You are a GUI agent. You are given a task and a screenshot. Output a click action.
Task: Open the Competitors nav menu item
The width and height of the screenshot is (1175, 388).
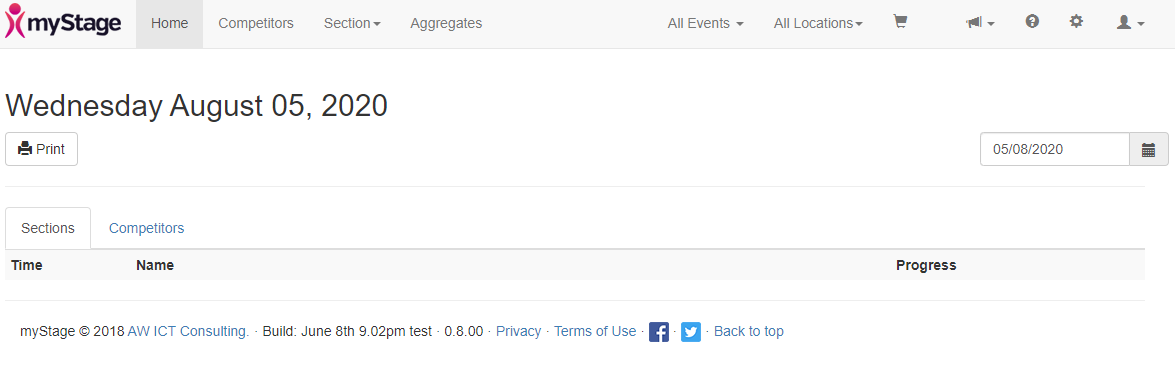coord(256,23)
